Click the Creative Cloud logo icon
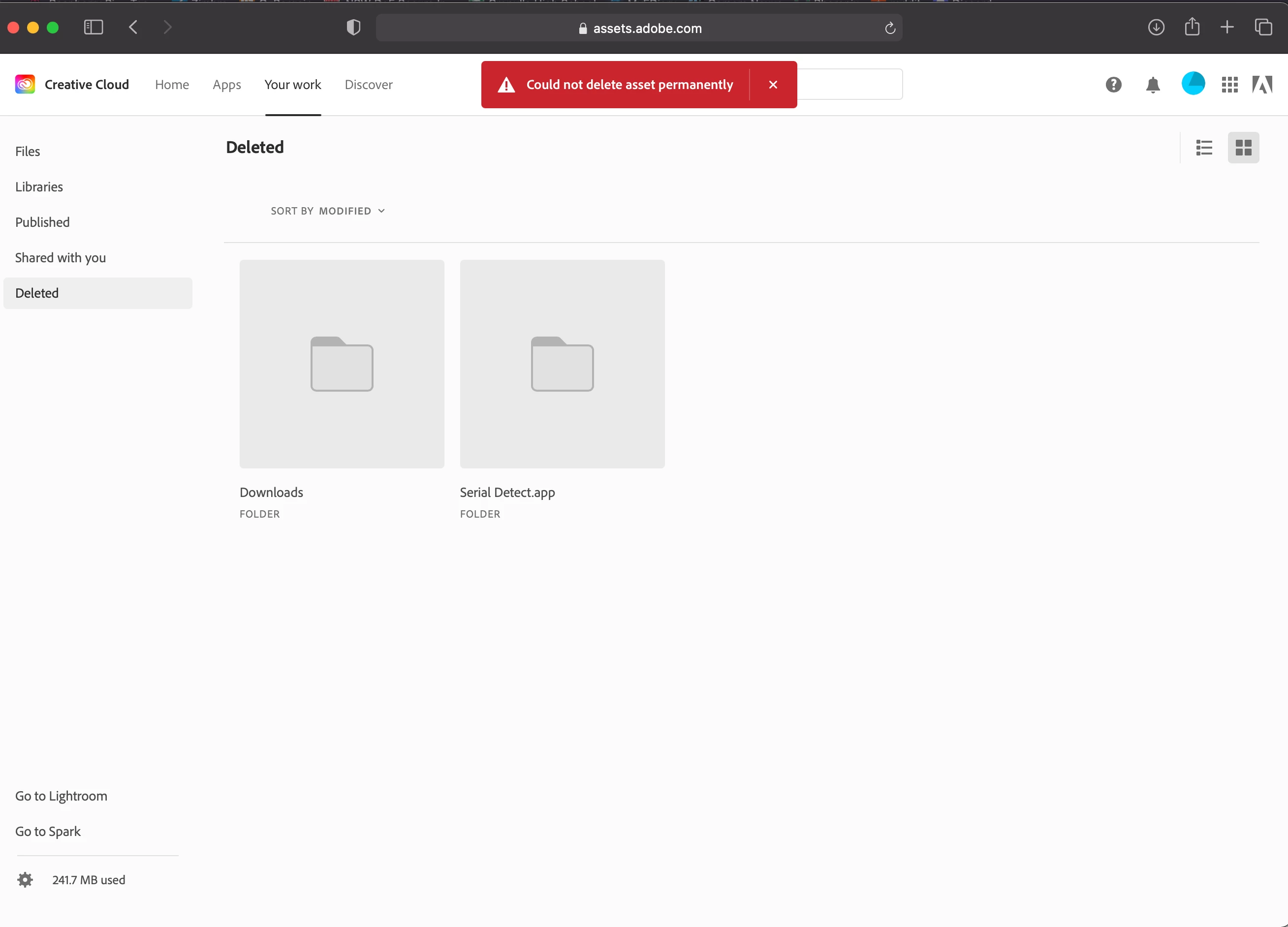Image resolution: width=1288 pixels, height=927 pixels. pos(25,85)
